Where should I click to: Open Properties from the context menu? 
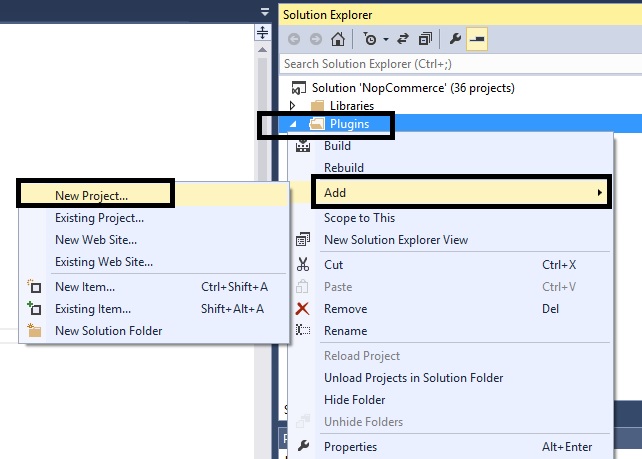350,447
